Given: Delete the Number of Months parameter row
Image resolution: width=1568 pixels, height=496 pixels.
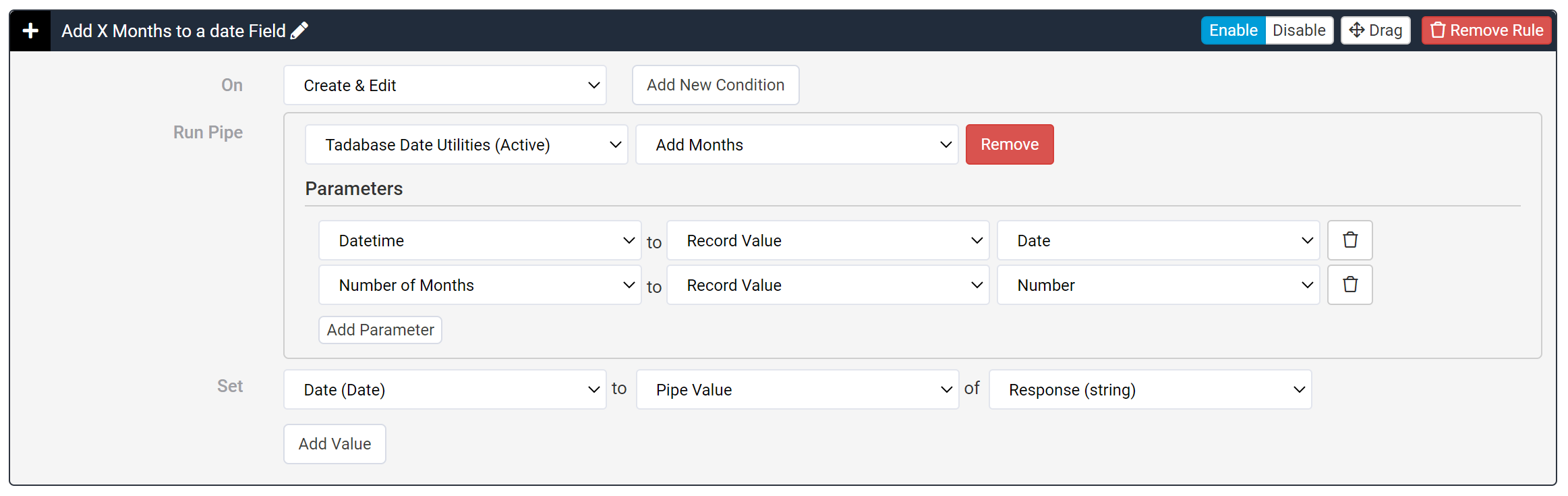Looking at the screenshot, I should tap(1349, 285).
